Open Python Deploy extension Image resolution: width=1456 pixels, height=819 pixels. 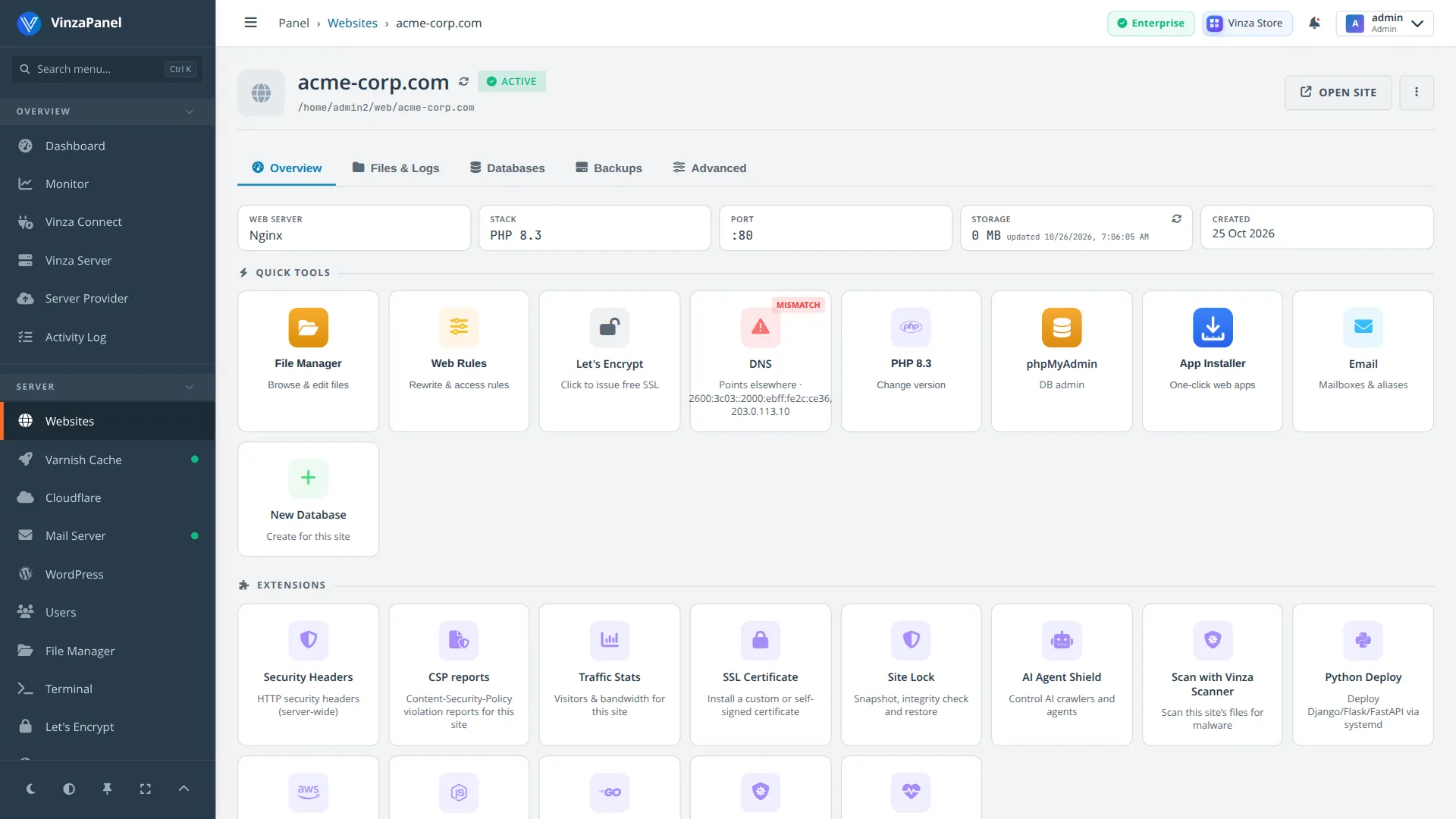point(1363,674)
